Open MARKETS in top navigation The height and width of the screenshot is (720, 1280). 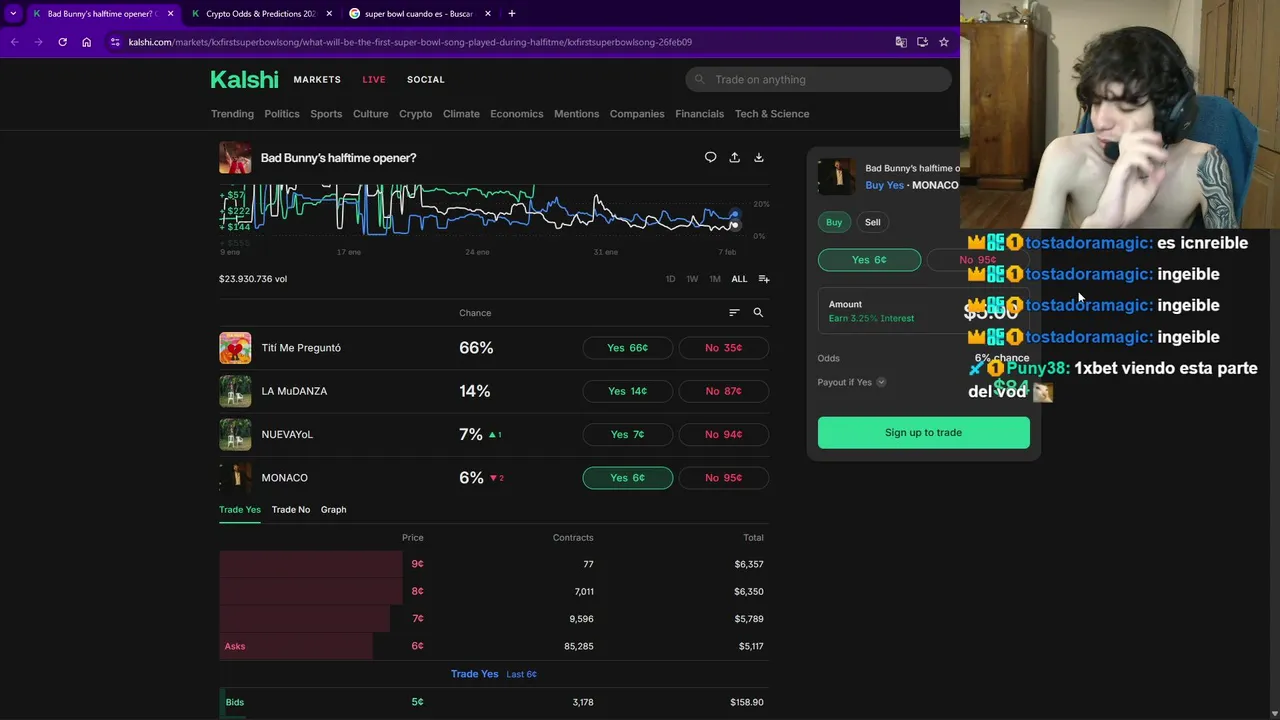[x=317, y=80]
